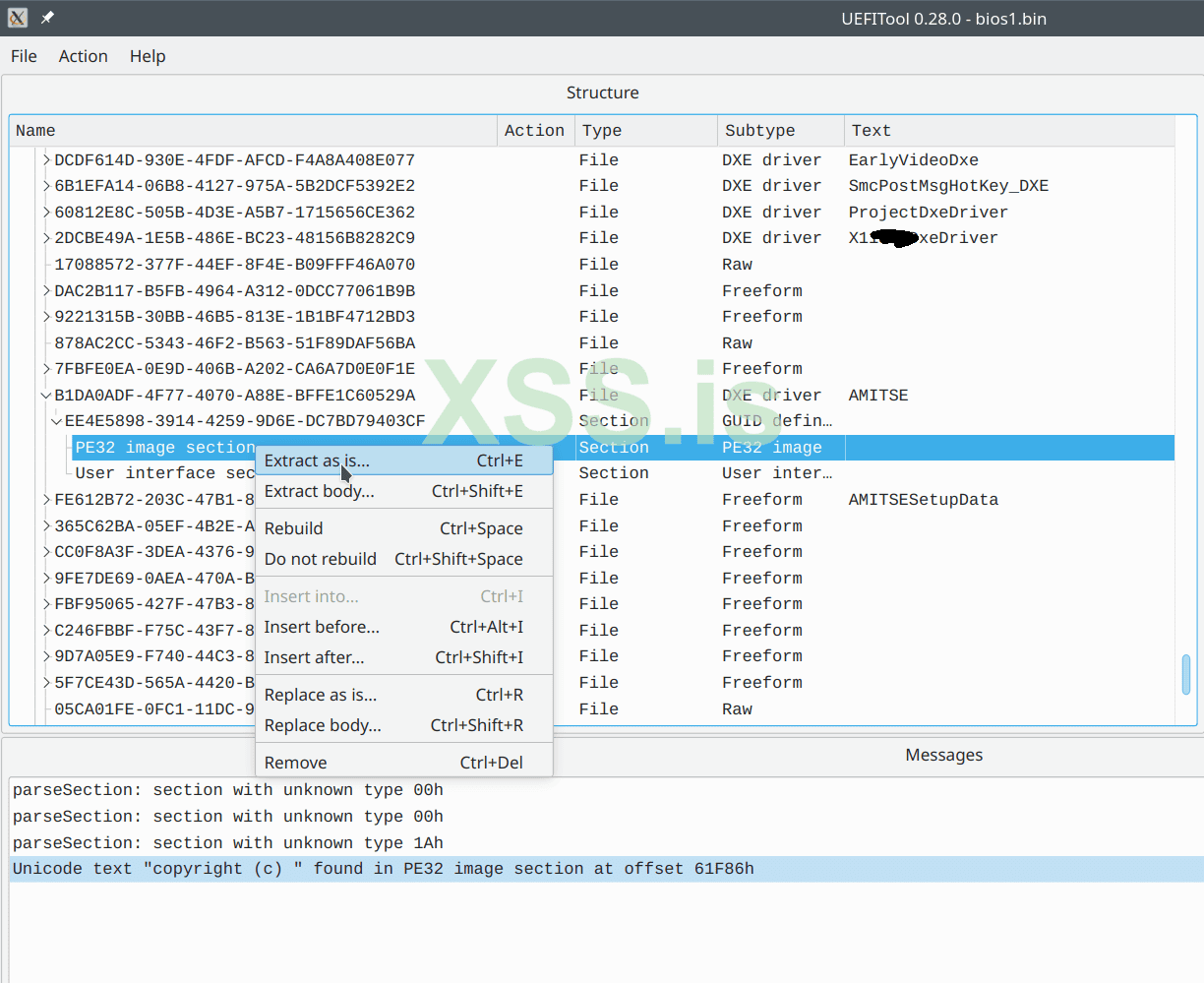This screenshot has height=983, width=1204.
Task: Choose Remove from the context menu
Action: [404, 763]
